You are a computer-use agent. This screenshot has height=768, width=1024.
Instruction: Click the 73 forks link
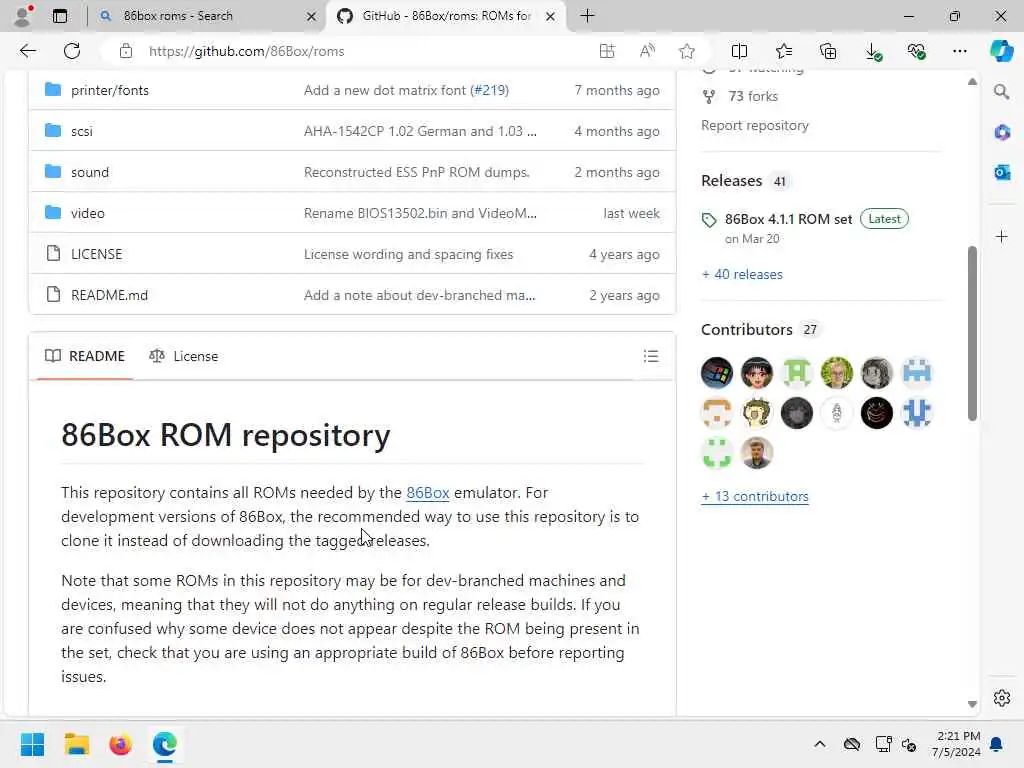[x=753, y=96]
